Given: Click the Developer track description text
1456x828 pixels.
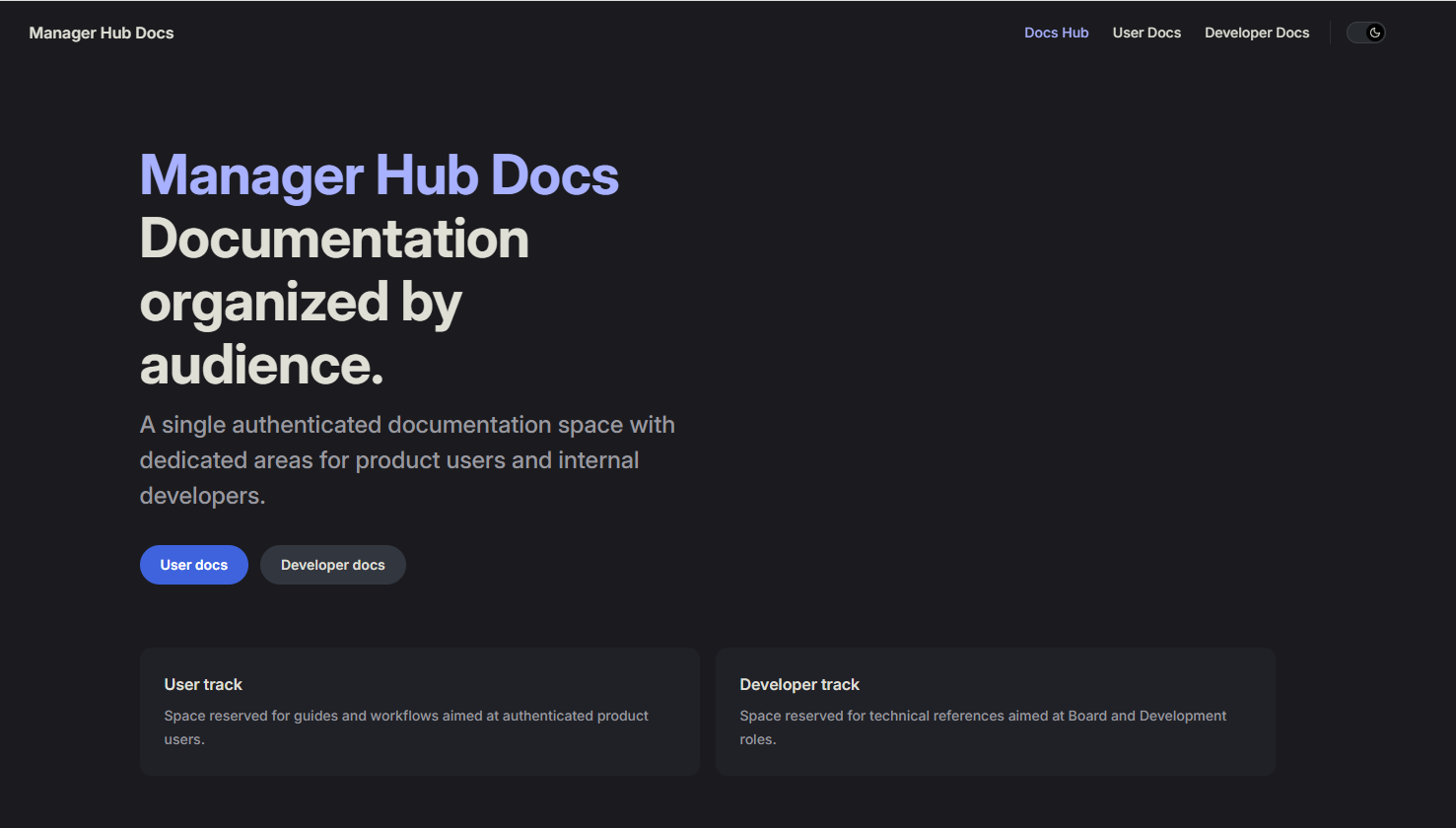Looking at the screenshot, I should click(983, 726).
